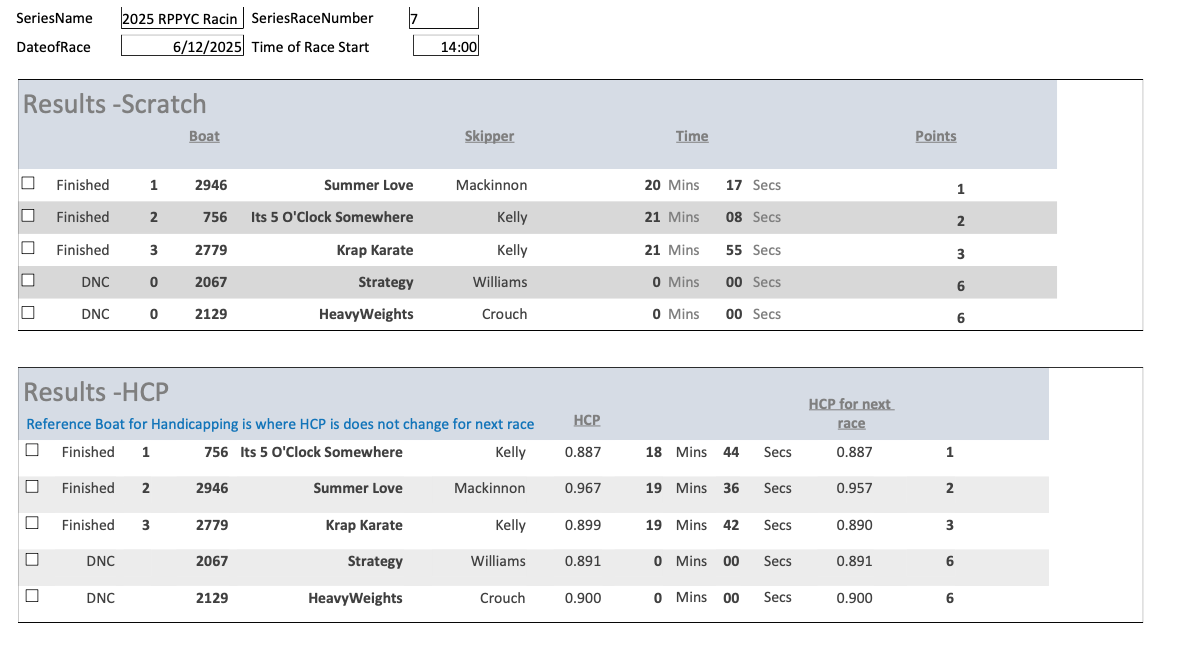Click the SeriesName input field
Screen dimensions: 1178x661
tap(181, 18)
